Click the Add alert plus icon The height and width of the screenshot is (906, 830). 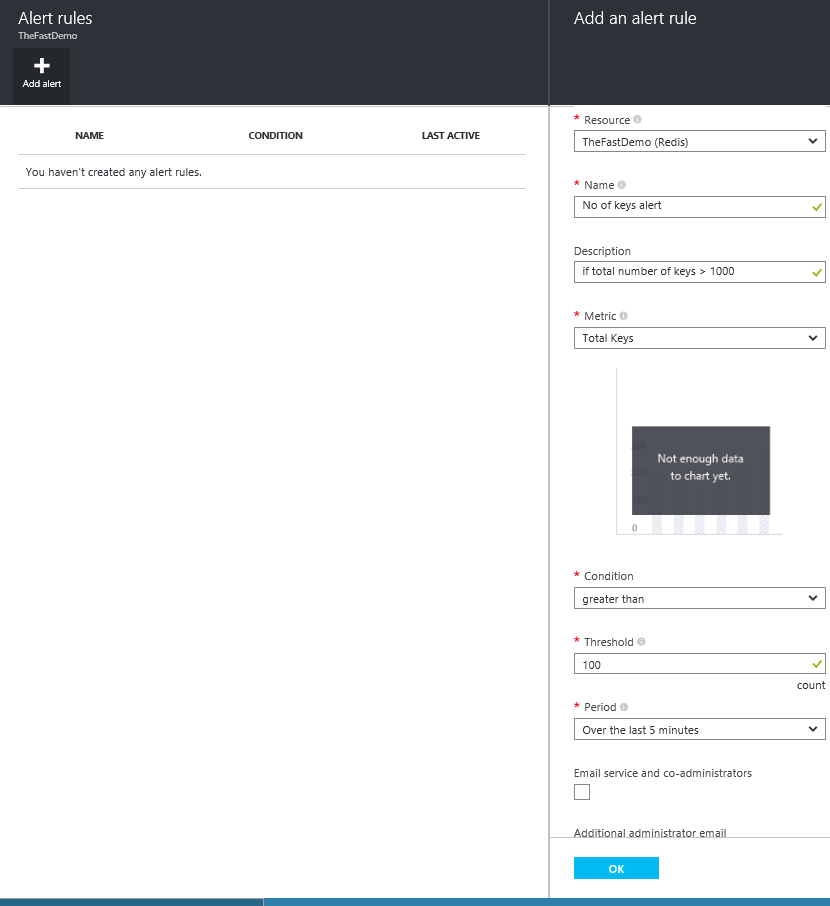click(42, 67)
